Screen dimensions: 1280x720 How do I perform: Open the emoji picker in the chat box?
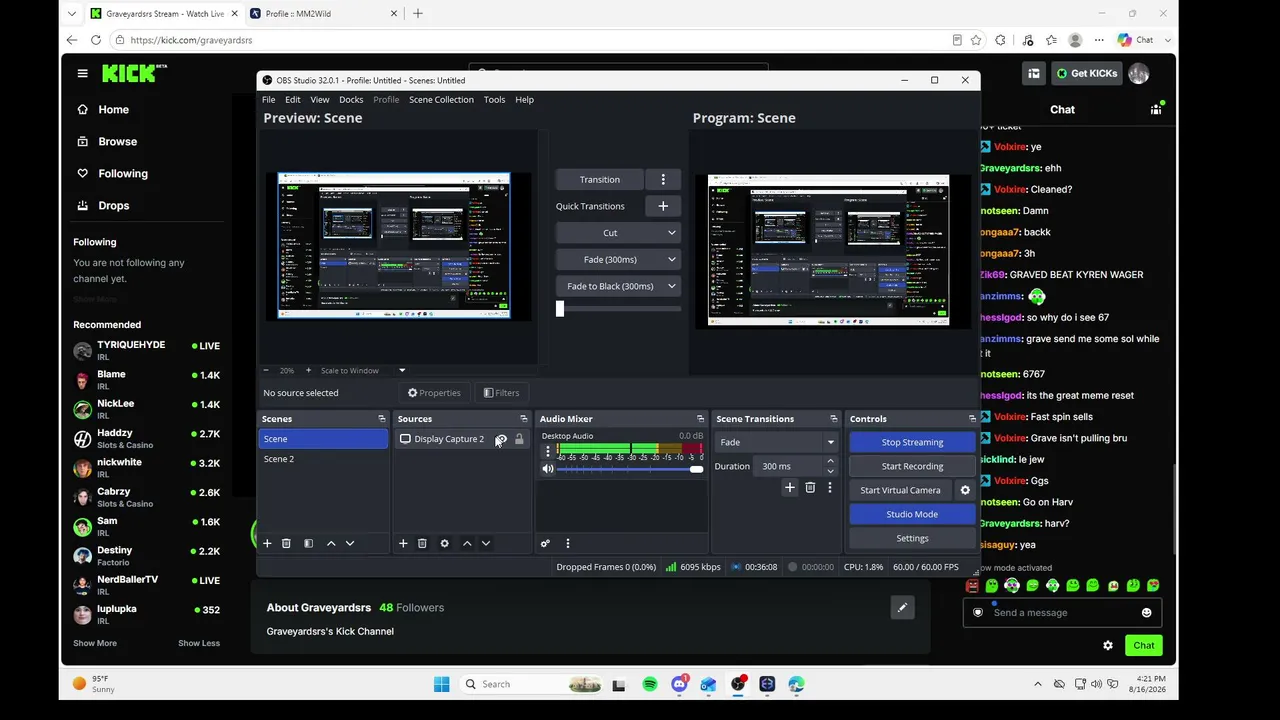coord(1146,613)
